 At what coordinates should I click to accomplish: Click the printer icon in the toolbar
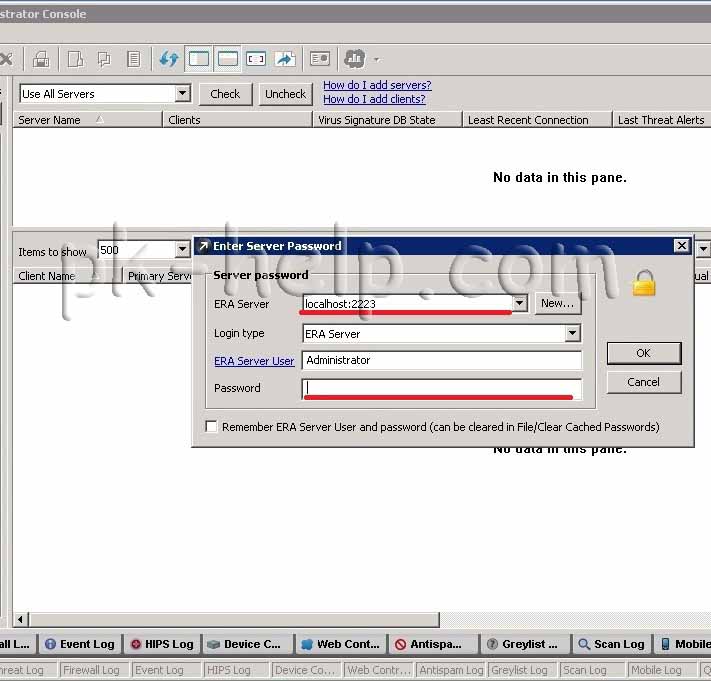tap(41, 59)
